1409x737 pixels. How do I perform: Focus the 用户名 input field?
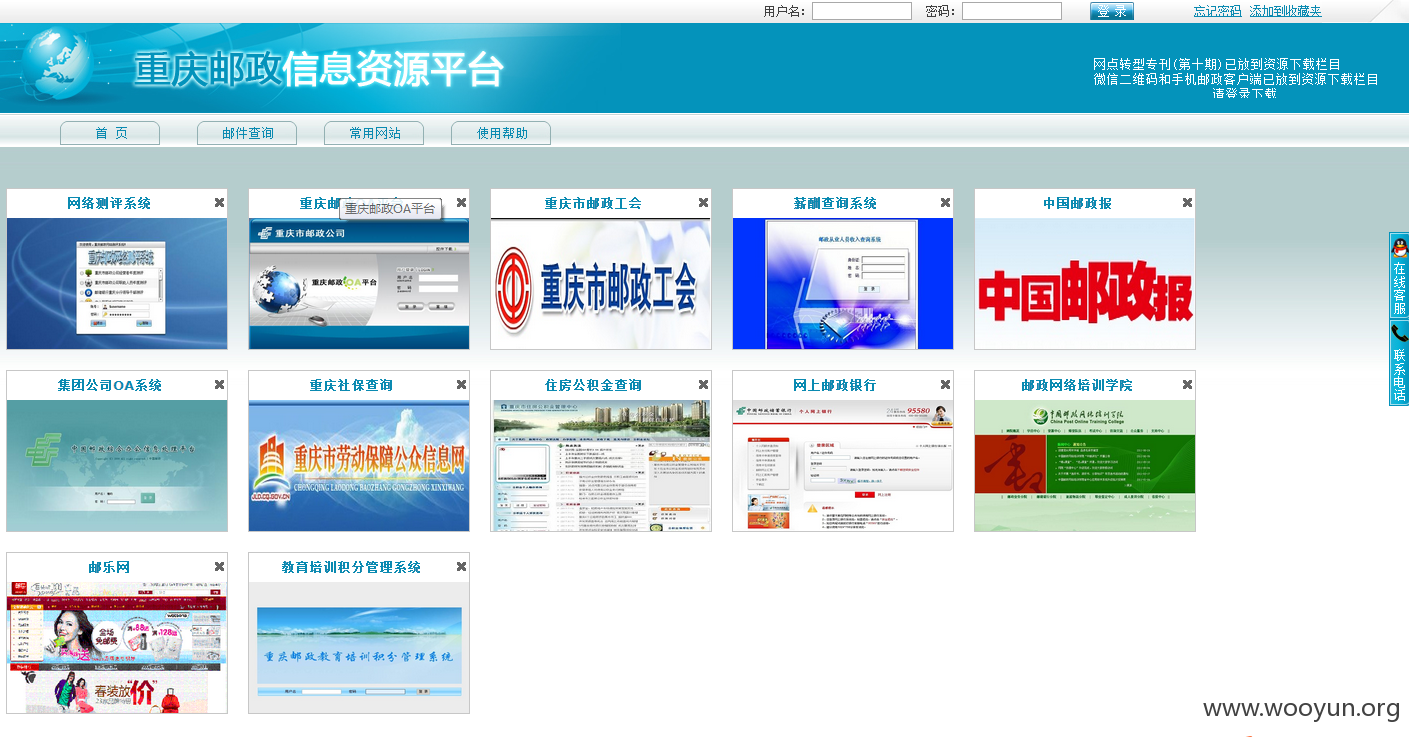click(862, 11)
